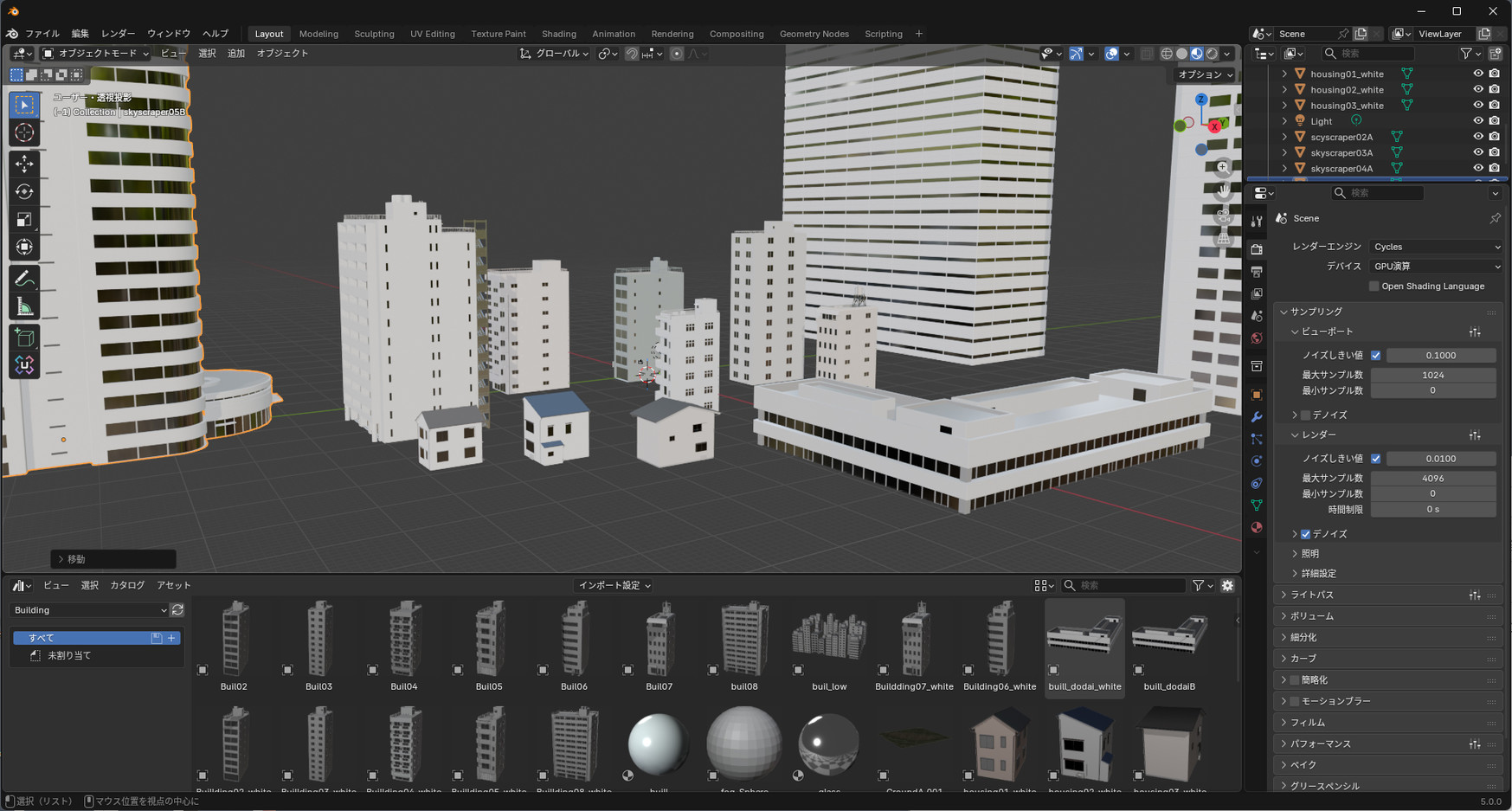Select the Rotate tool
The width and height of the screenshot is (1512, 811).
[24, 191]
